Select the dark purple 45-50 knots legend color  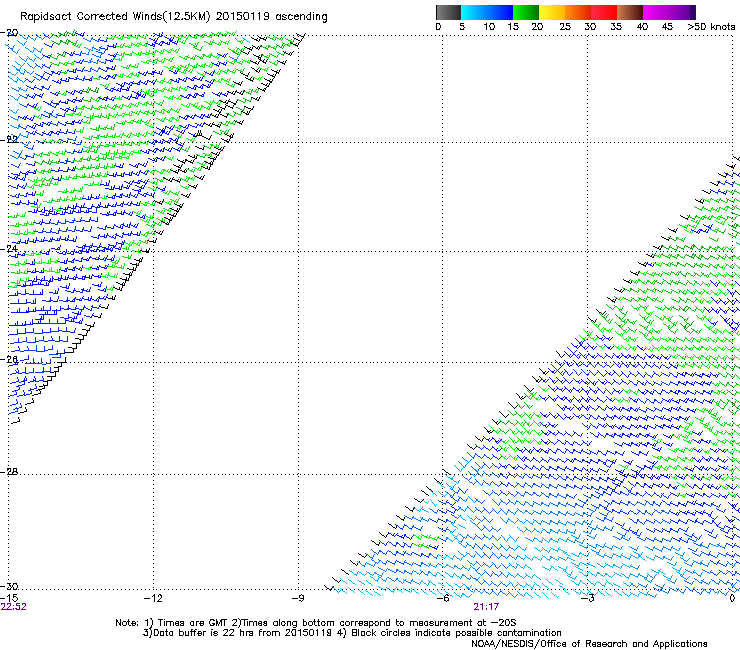(x=682, y=12)
